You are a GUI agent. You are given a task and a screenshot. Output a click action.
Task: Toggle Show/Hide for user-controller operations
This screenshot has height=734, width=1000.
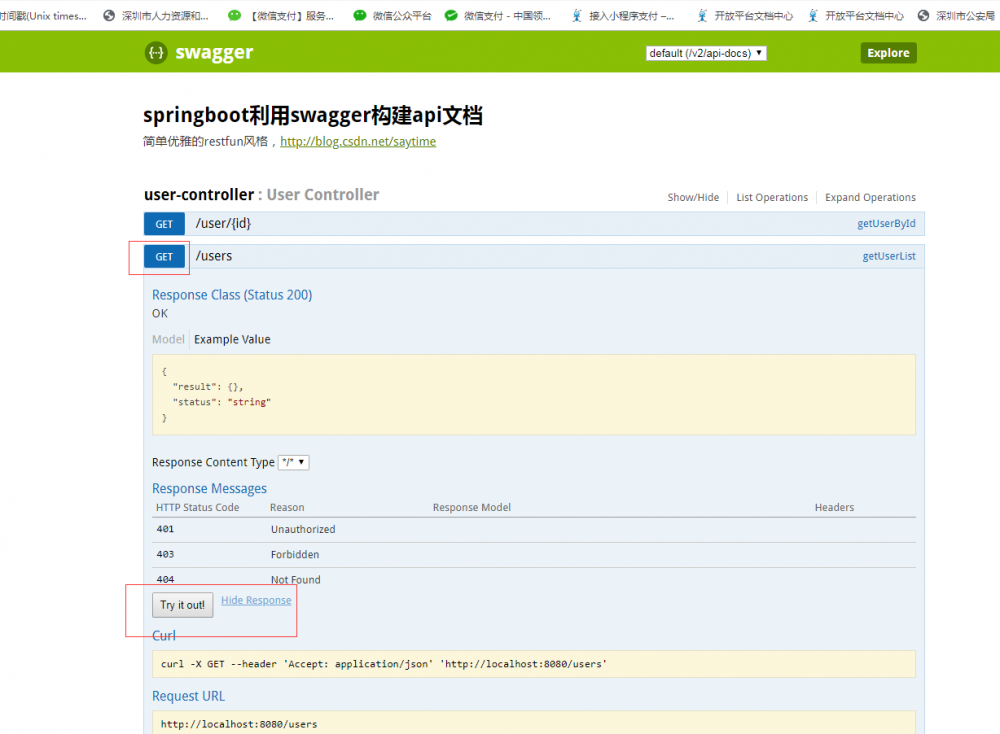click(x=693, y=197)
